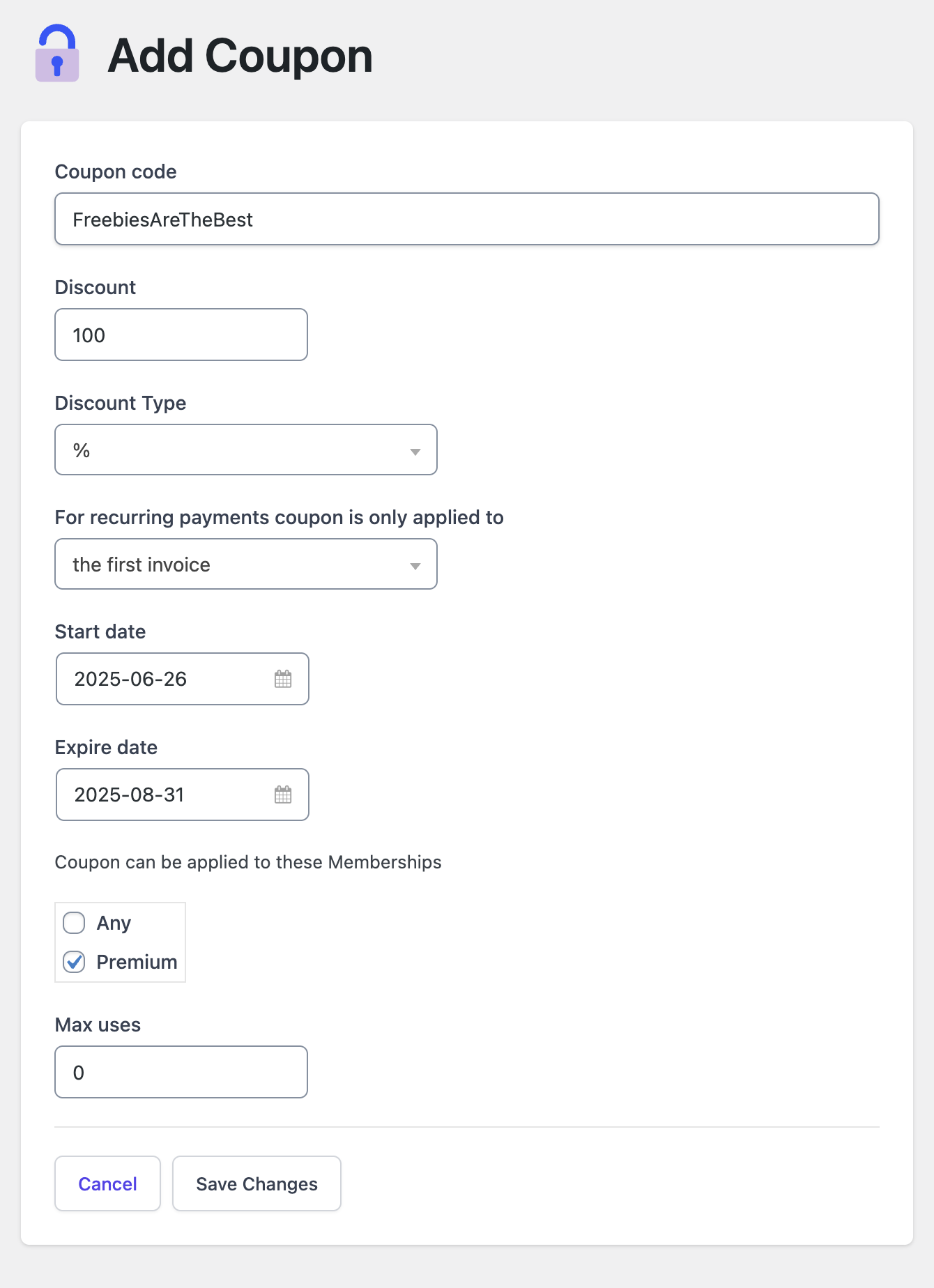Click the Max uses field
The image size is (934, 1288).
[x=181, y=1072]
